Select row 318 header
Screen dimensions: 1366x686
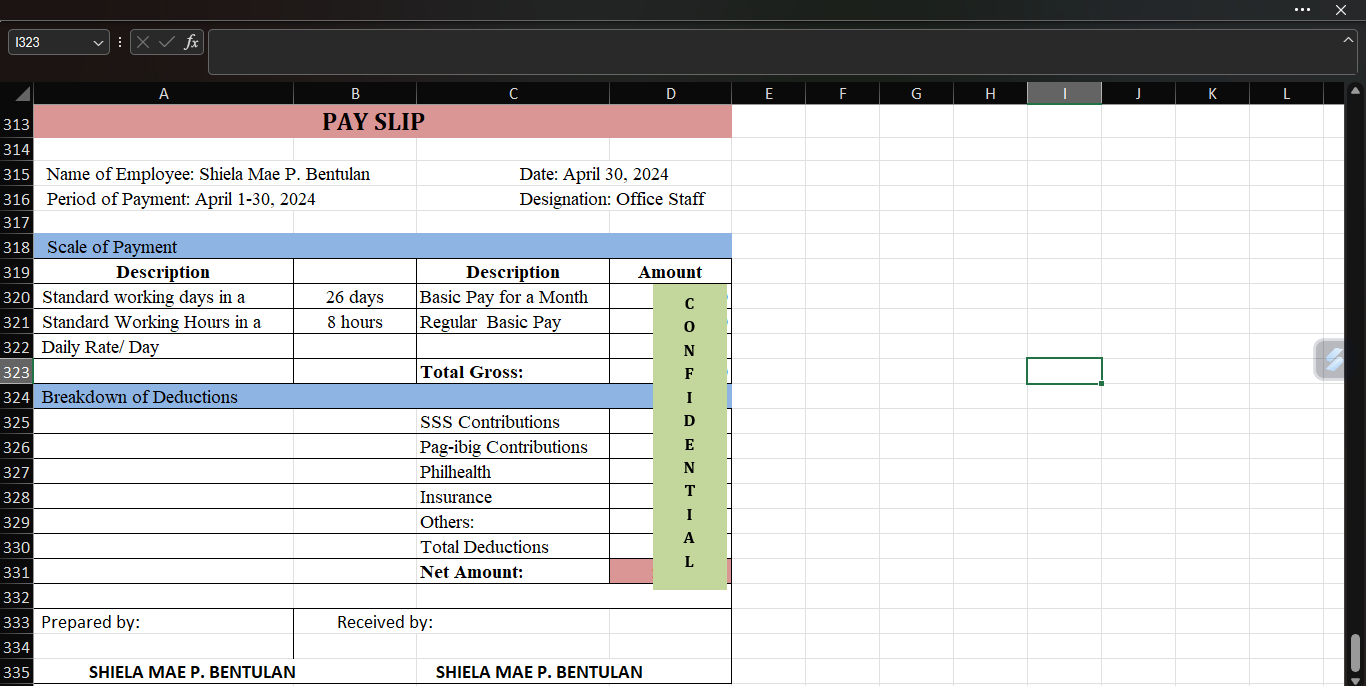(x=17, y=247)
